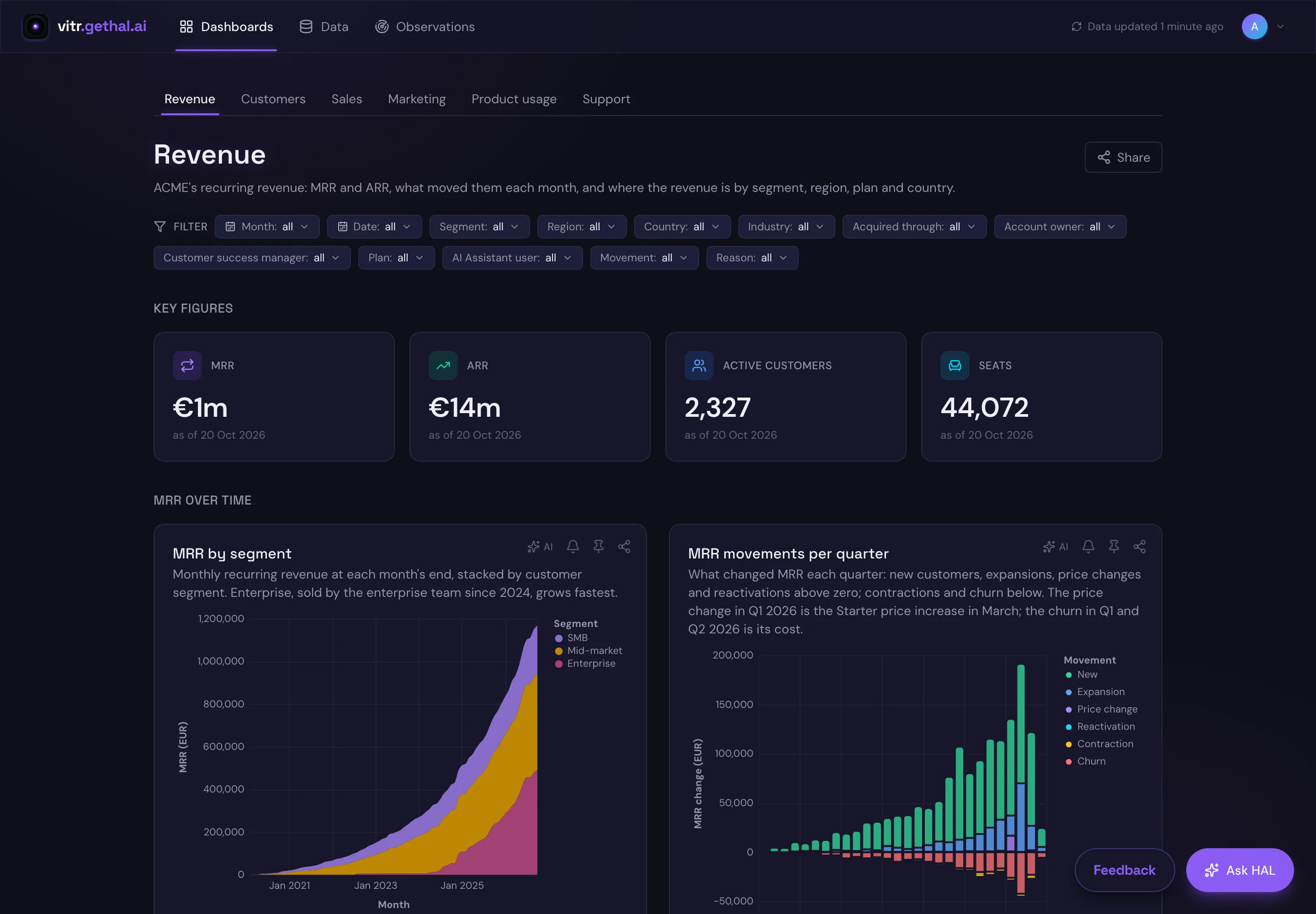This screenshot has width=1316, height=914.
Task: Expand the Customer success manager filter
Action: (x=252, y=258)
